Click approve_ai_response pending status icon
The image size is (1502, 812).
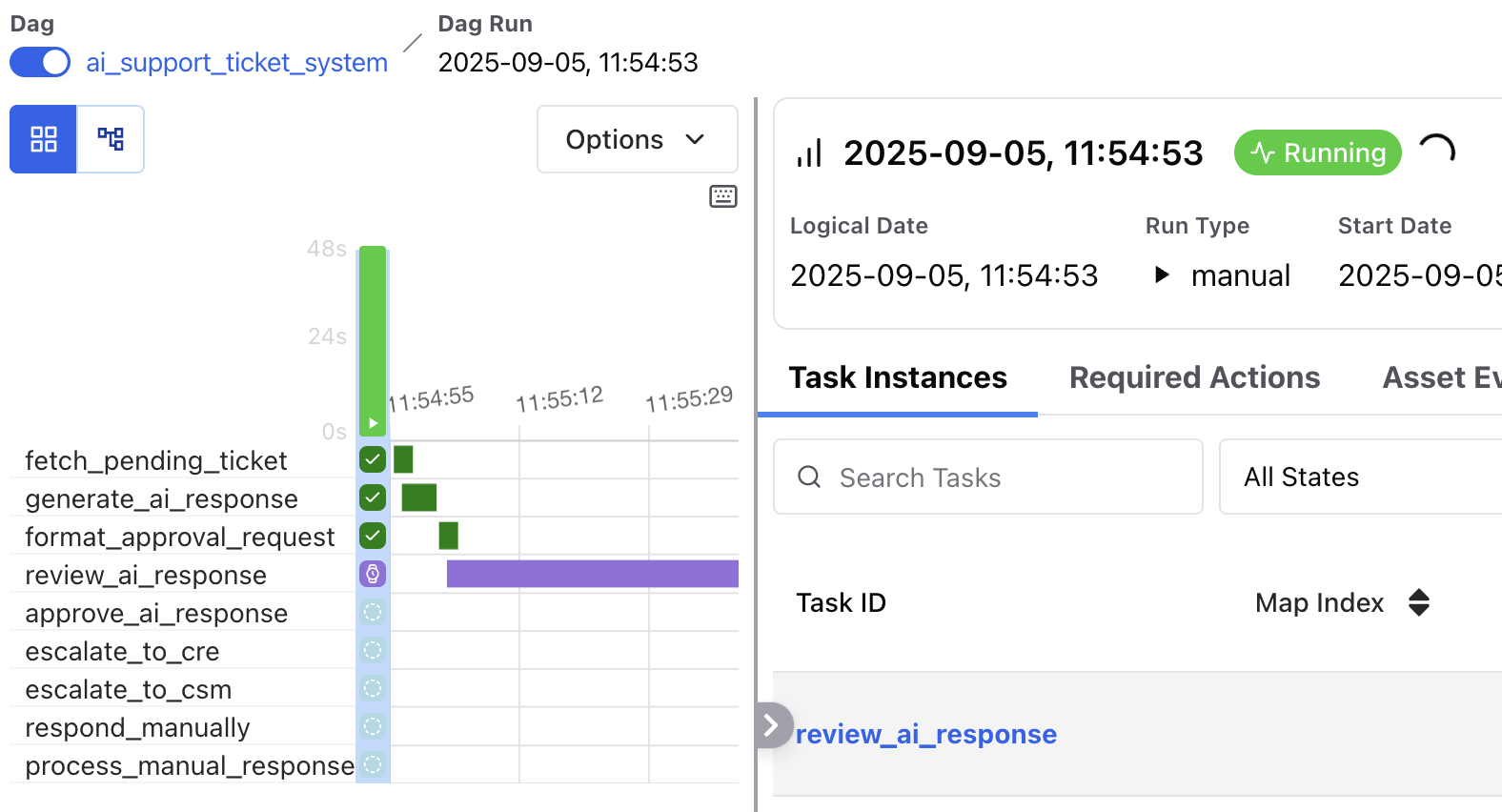[x=373, y=612]
